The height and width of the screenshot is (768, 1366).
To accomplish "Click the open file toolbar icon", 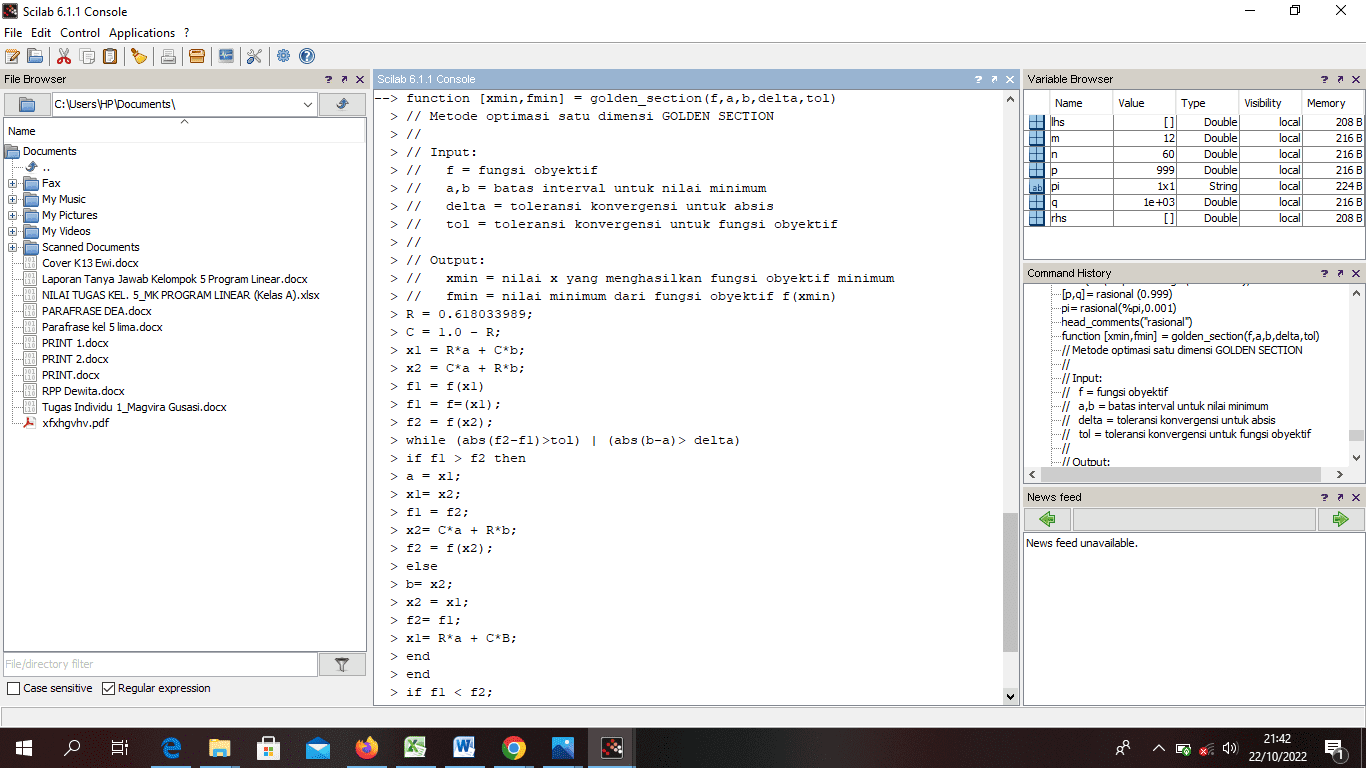I will (x=35, y=56).
